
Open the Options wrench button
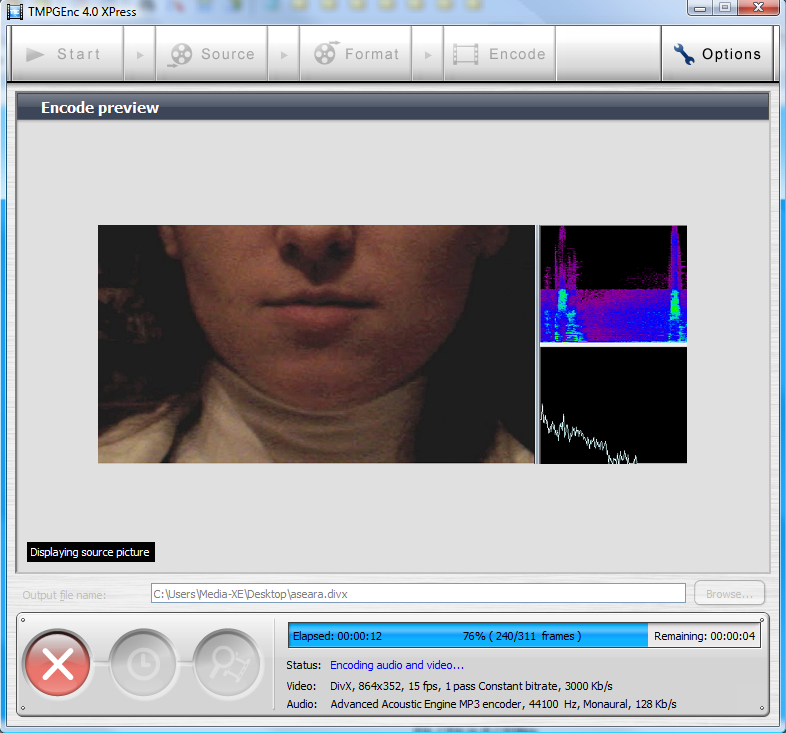(x=717, y=54)
